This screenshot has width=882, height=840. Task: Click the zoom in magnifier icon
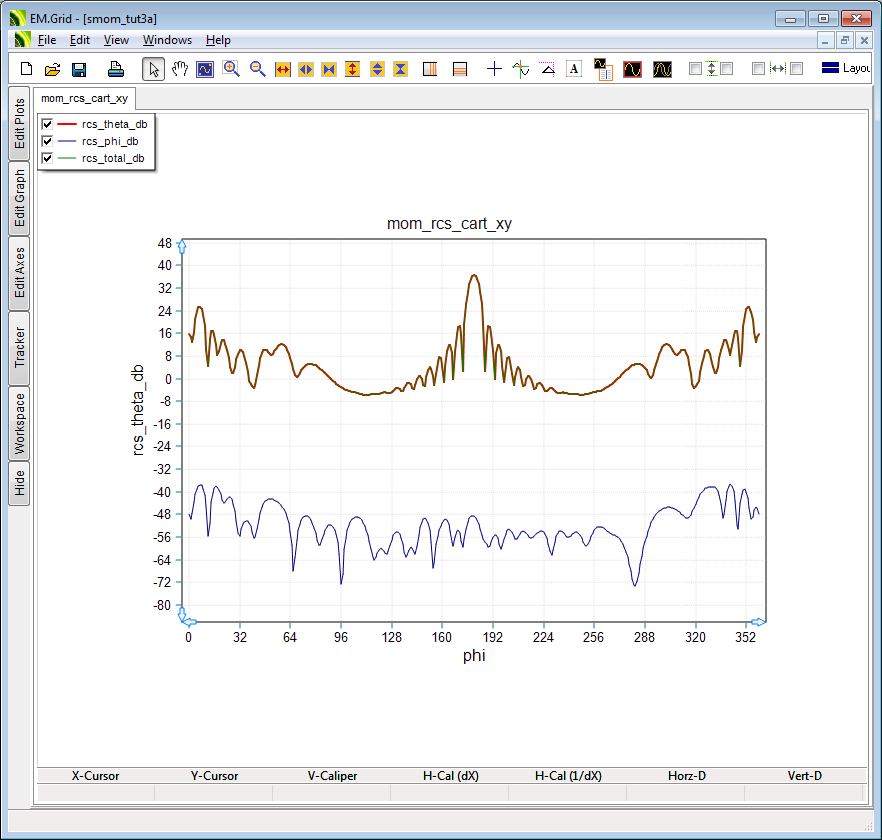[x=231, y=69]
